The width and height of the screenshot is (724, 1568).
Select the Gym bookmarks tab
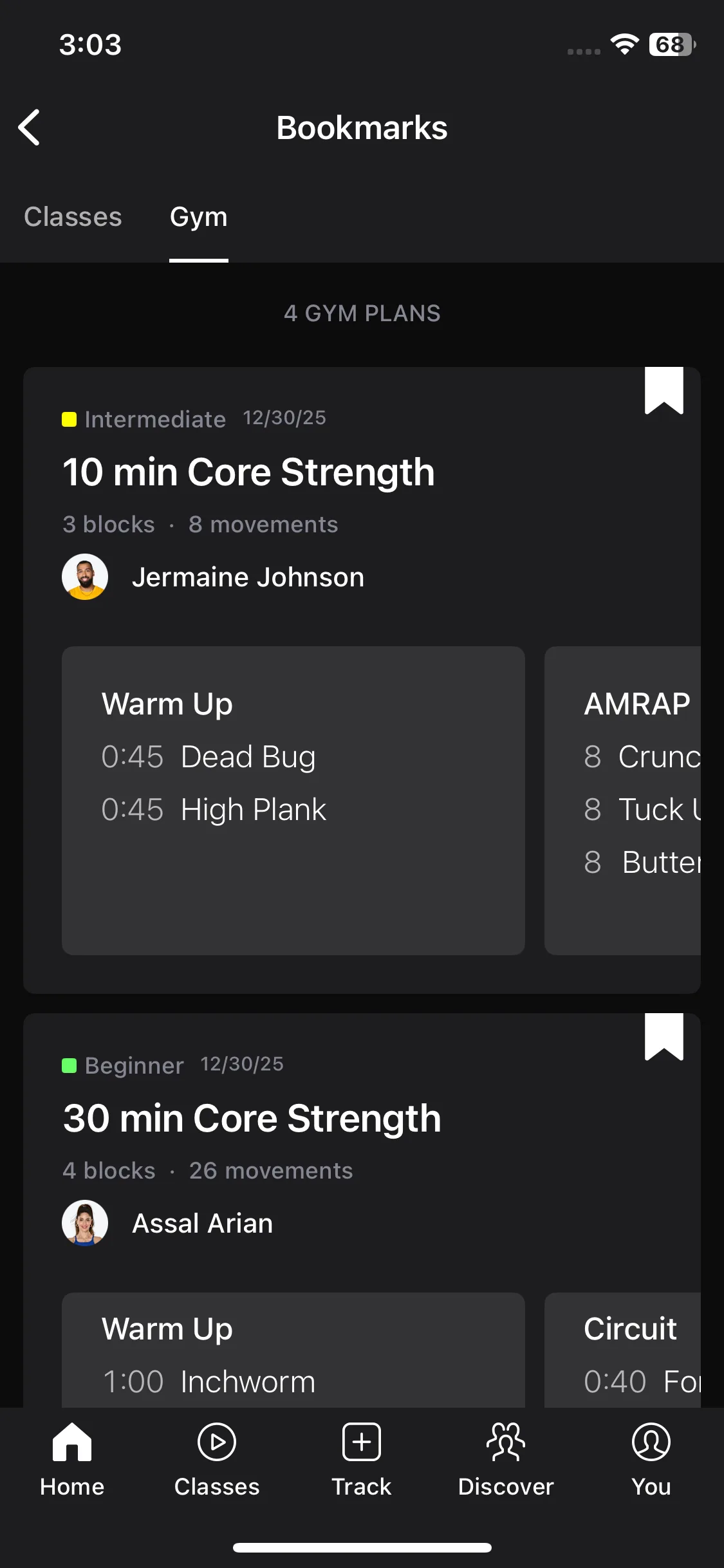(x=199, y=218)
